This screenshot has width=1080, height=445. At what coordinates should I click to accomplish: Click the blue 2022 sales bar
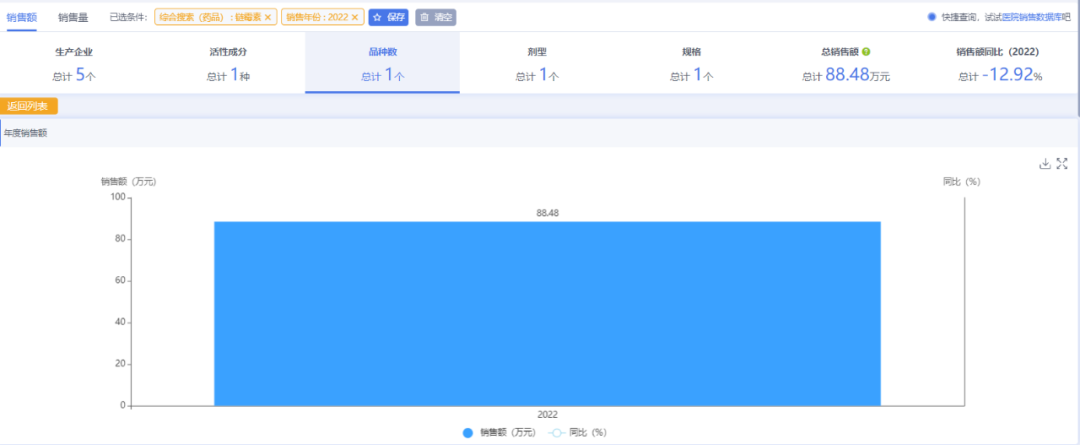coord(547,313)
